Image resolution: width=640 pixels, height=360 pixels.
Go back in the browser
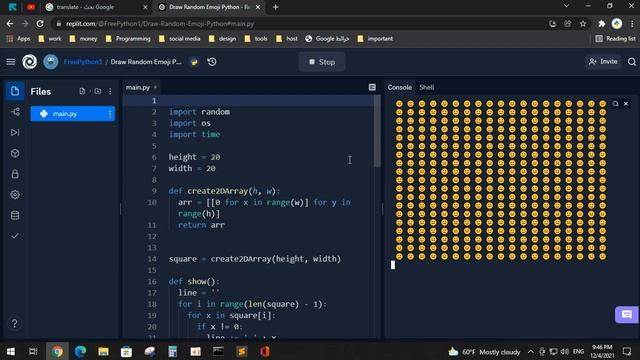click(x=10, y=24)
